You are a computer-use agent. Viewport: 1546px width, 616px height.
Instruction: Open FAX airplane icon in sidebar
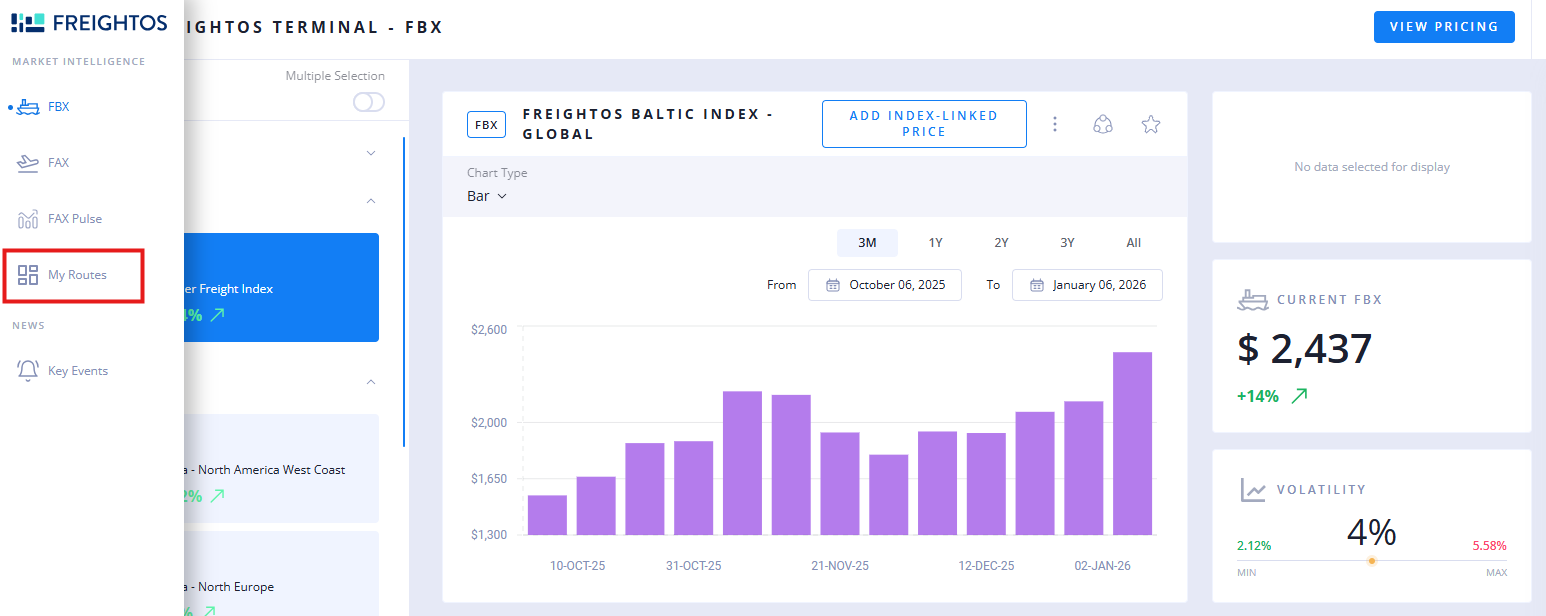pos(29,162)
